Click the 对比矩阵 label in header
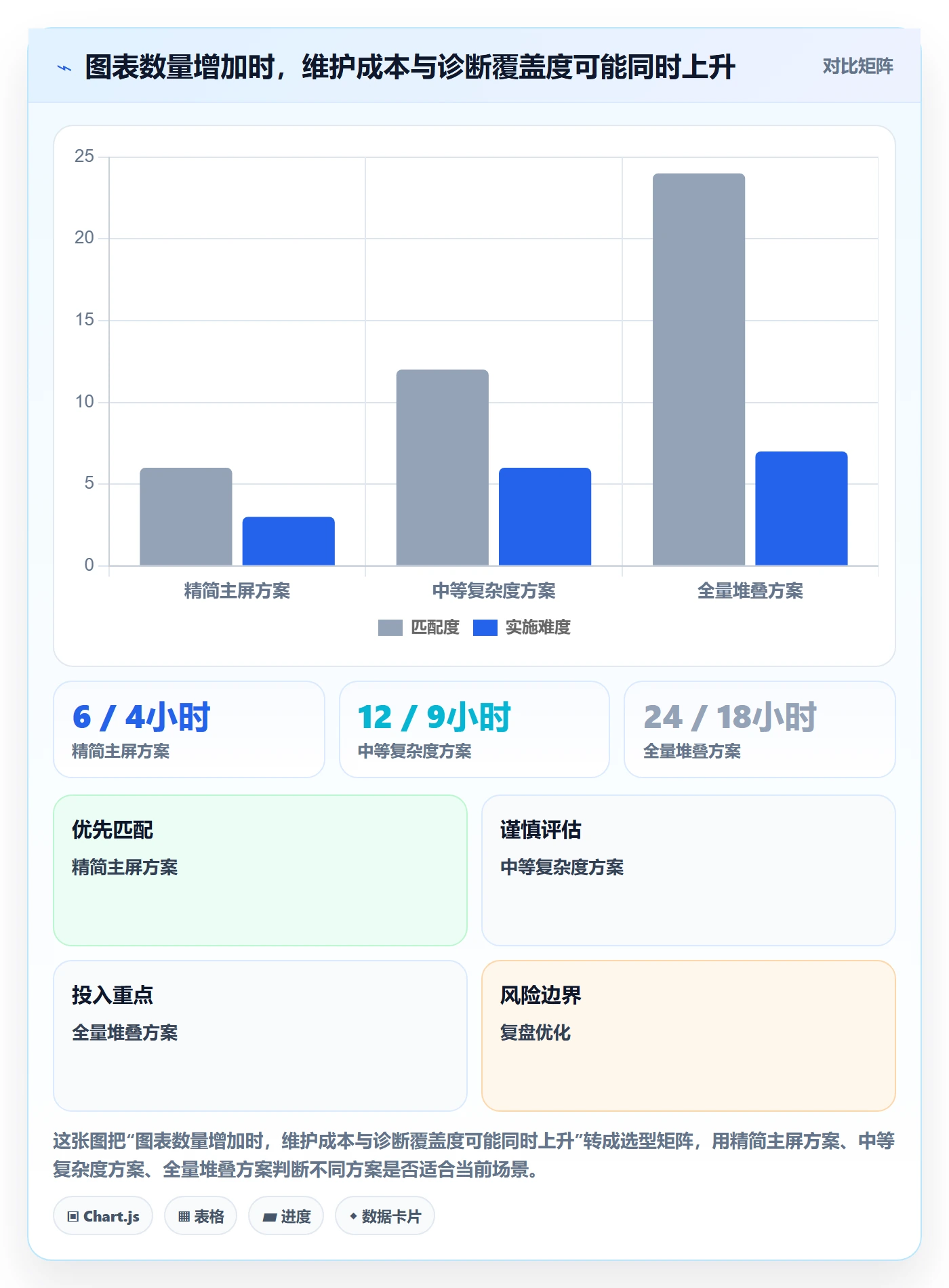Screen dimensions: 949x1288 857,66
